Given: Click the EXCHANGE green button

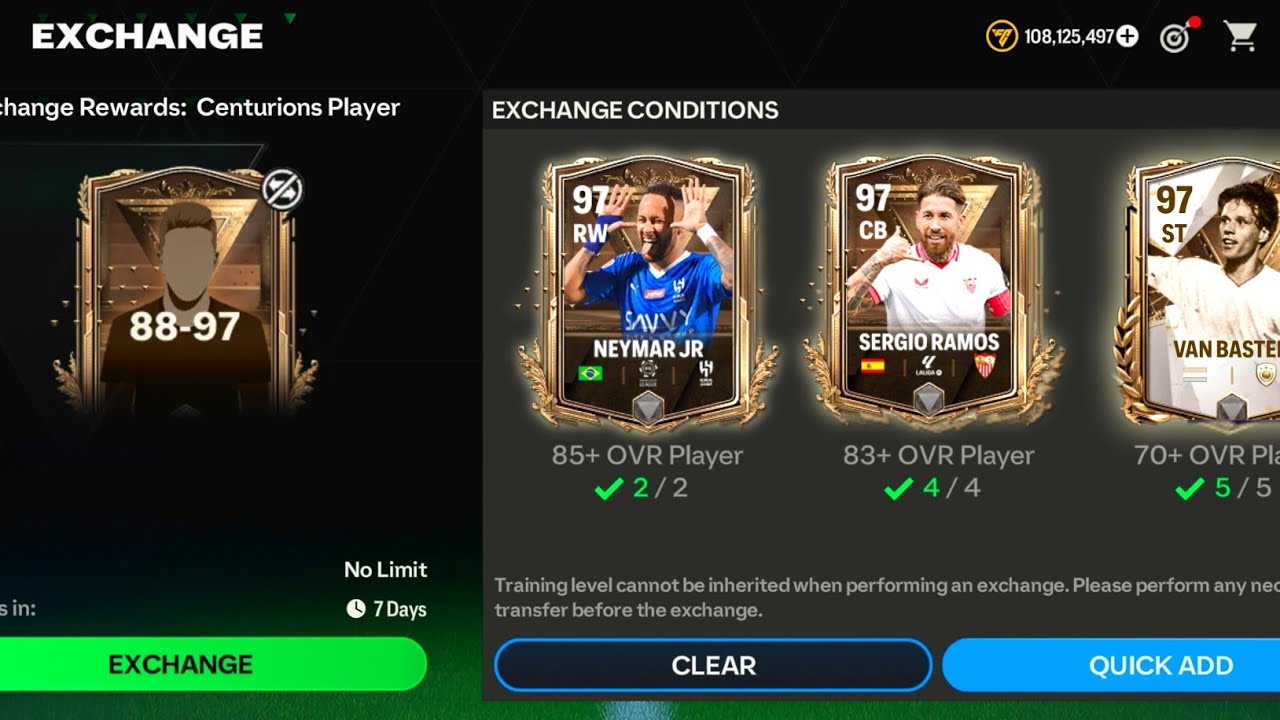Looking at the screenshot, I should 181,664.
